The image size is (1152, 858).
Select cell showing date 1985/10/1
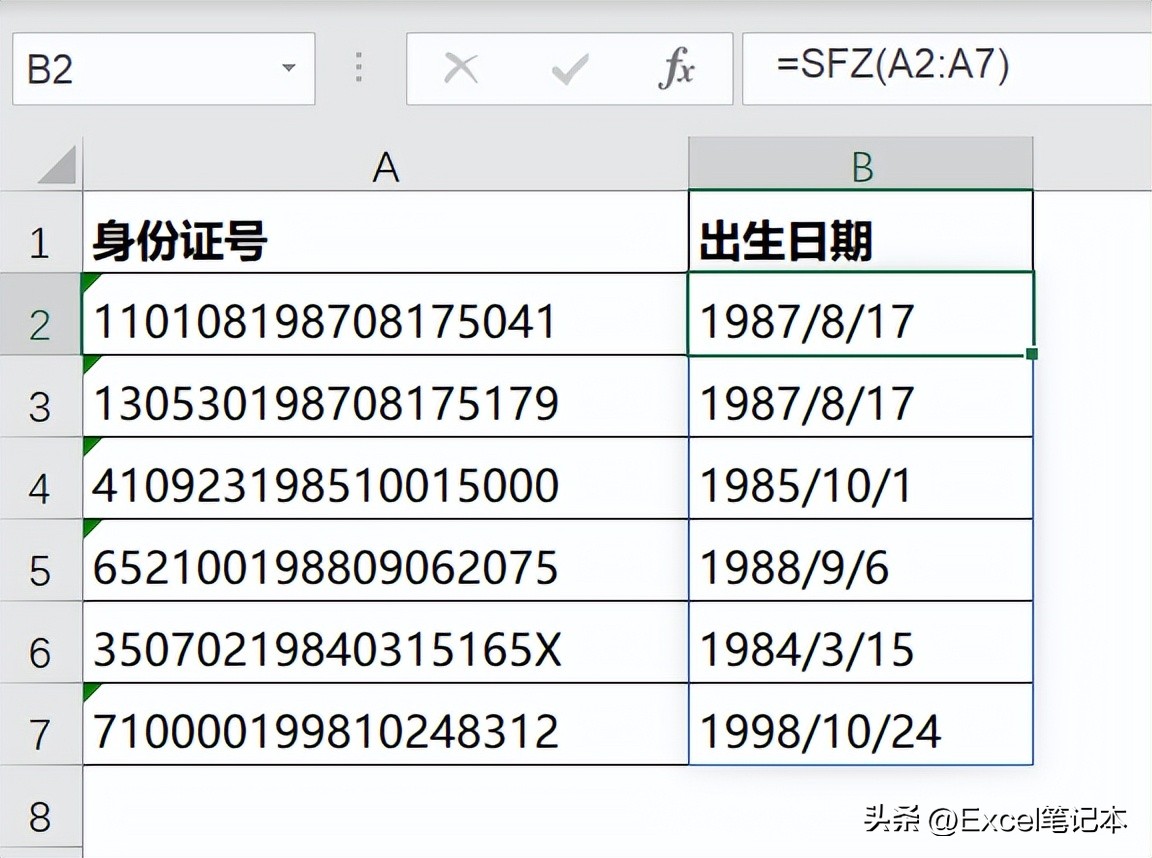pyautogui.click(x=861, y=487)
